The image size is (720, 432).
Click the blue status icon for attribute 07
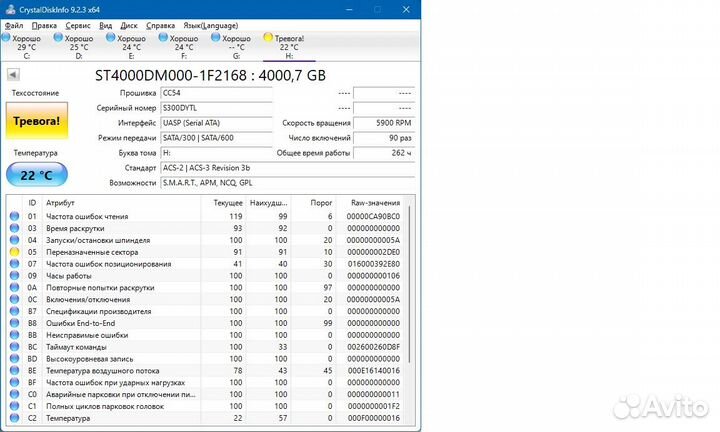click(15, 264)
